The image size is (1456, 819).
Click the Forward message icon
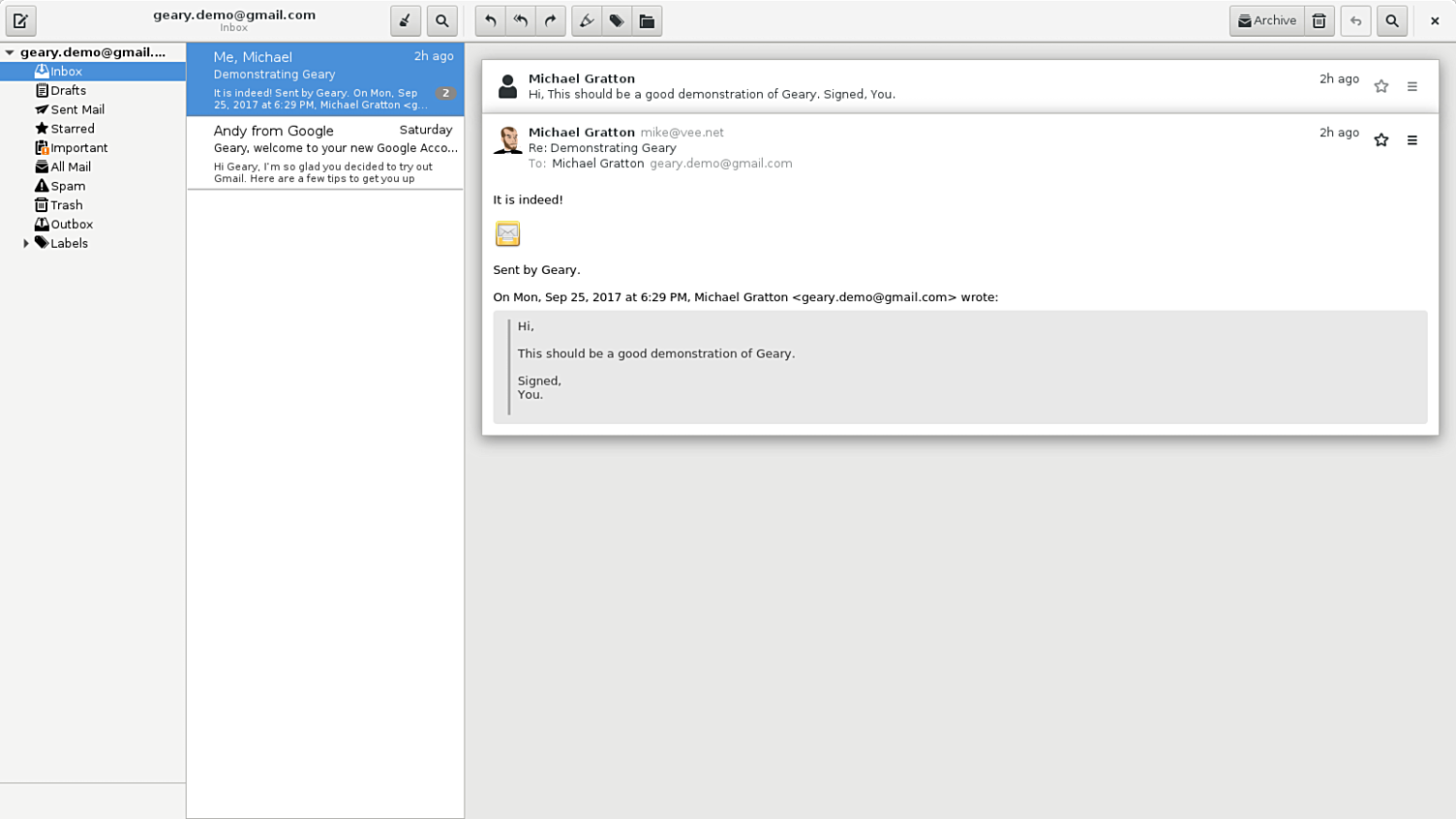[x=551, y=21]
